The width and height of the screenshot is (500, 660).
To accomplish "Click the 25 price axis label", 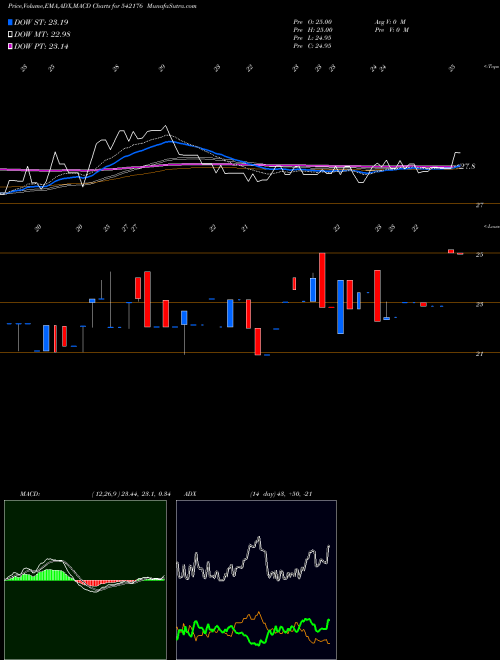I will [x=479, y=255].
